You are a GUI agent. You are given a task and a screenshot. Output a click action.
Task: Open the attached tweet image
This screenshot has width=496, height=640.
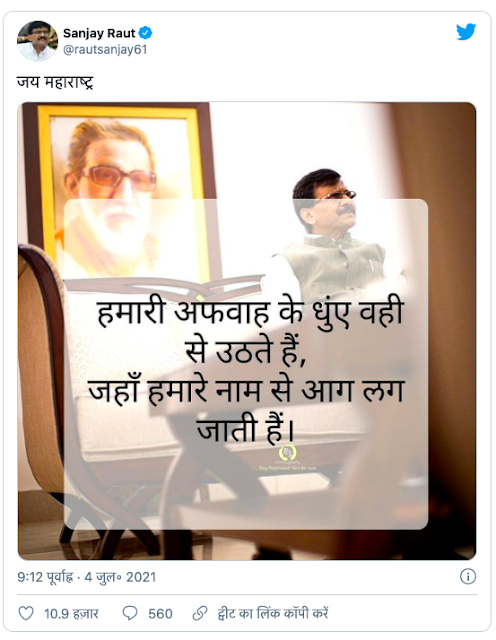click(247, 331)
